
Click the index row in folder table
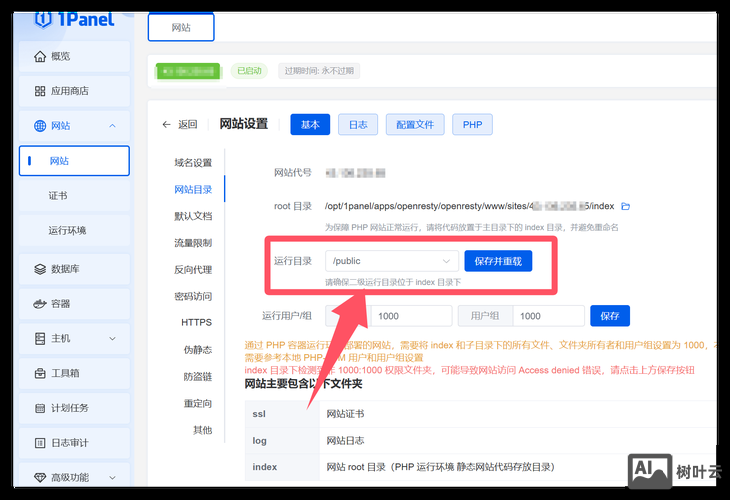pyautogui.click(x=480, y=467)
